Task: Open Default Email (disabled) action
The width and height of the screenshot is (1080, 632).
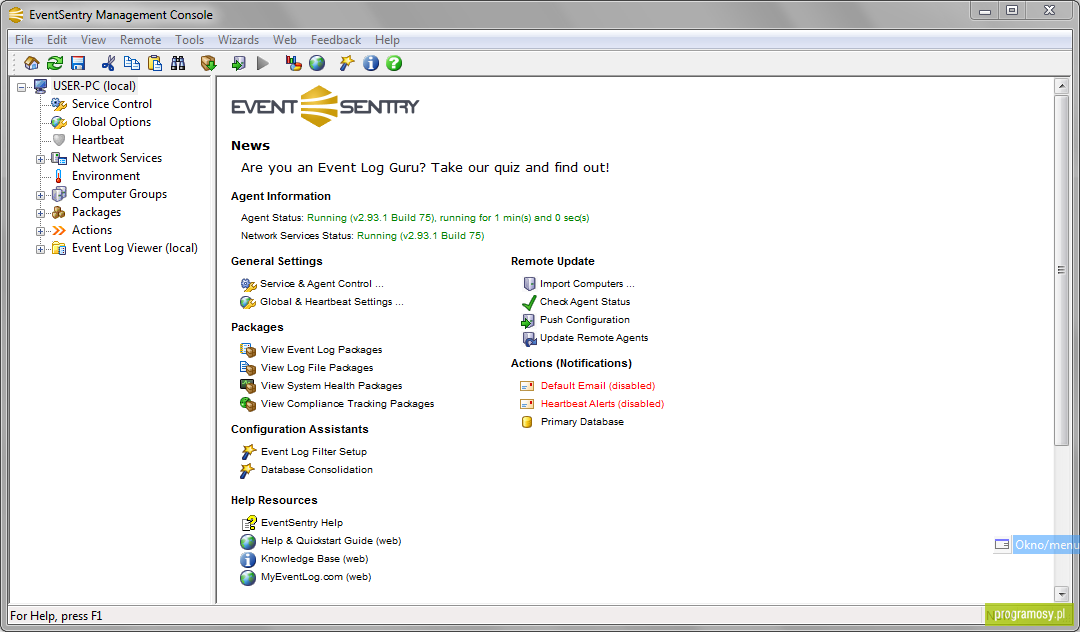Action: [x=598, y=386]
